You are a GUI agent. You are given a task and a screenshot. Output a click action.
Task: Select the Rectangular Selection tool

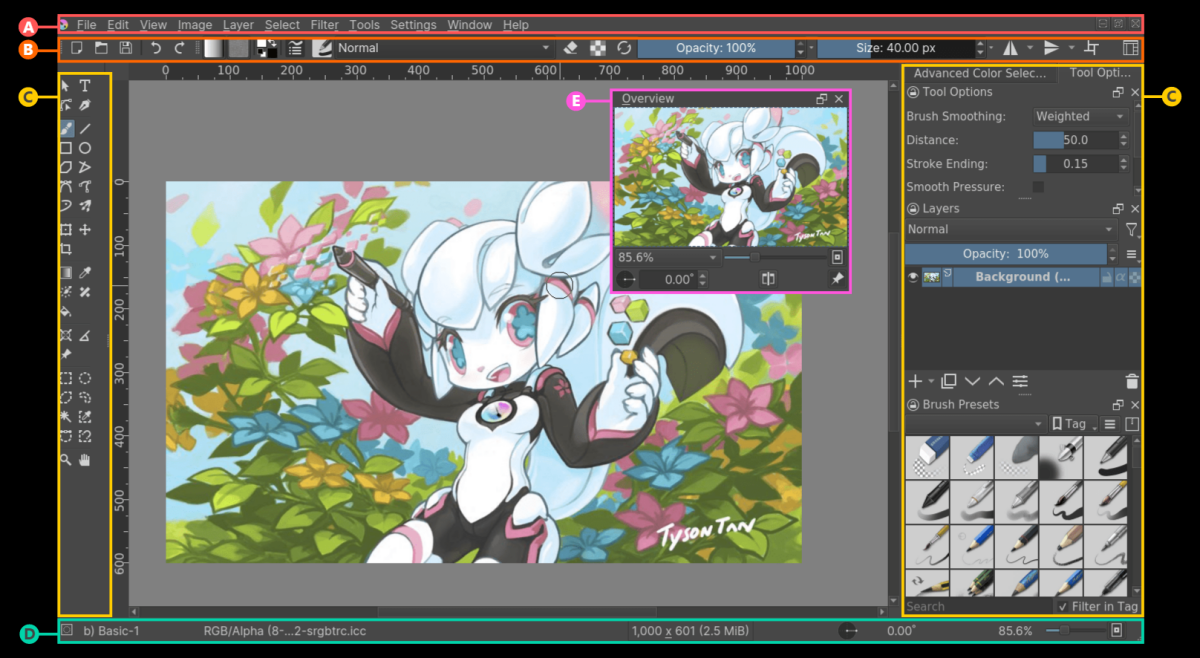[66, 378]
